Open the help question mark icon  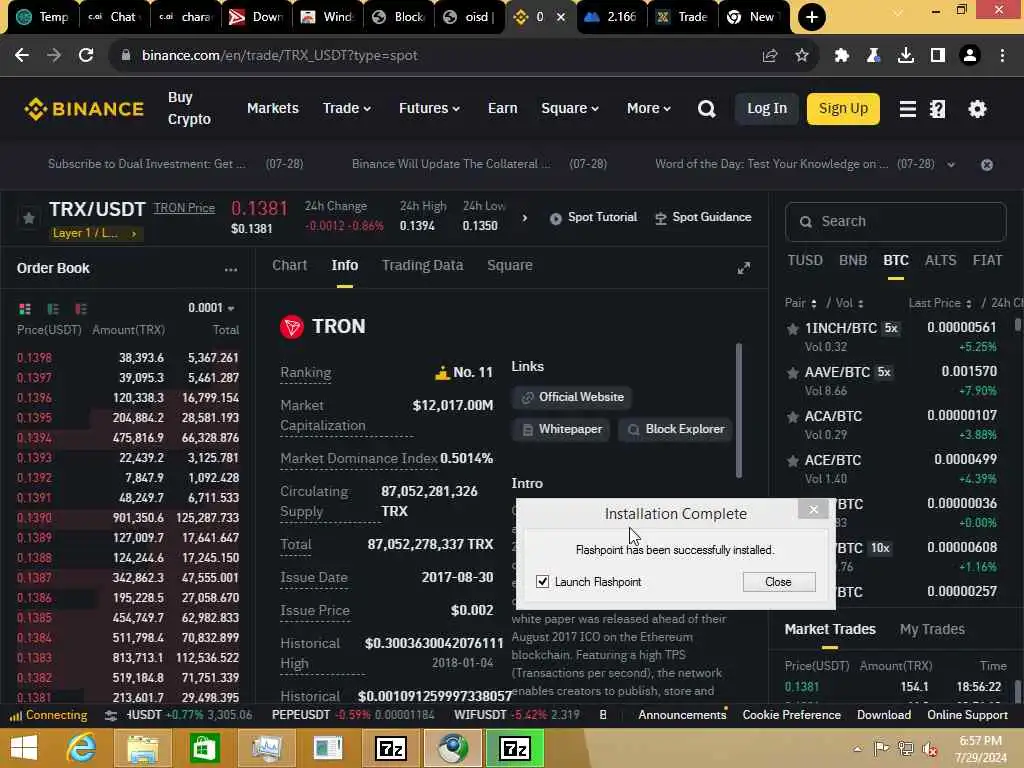click(x=937, y=108)
